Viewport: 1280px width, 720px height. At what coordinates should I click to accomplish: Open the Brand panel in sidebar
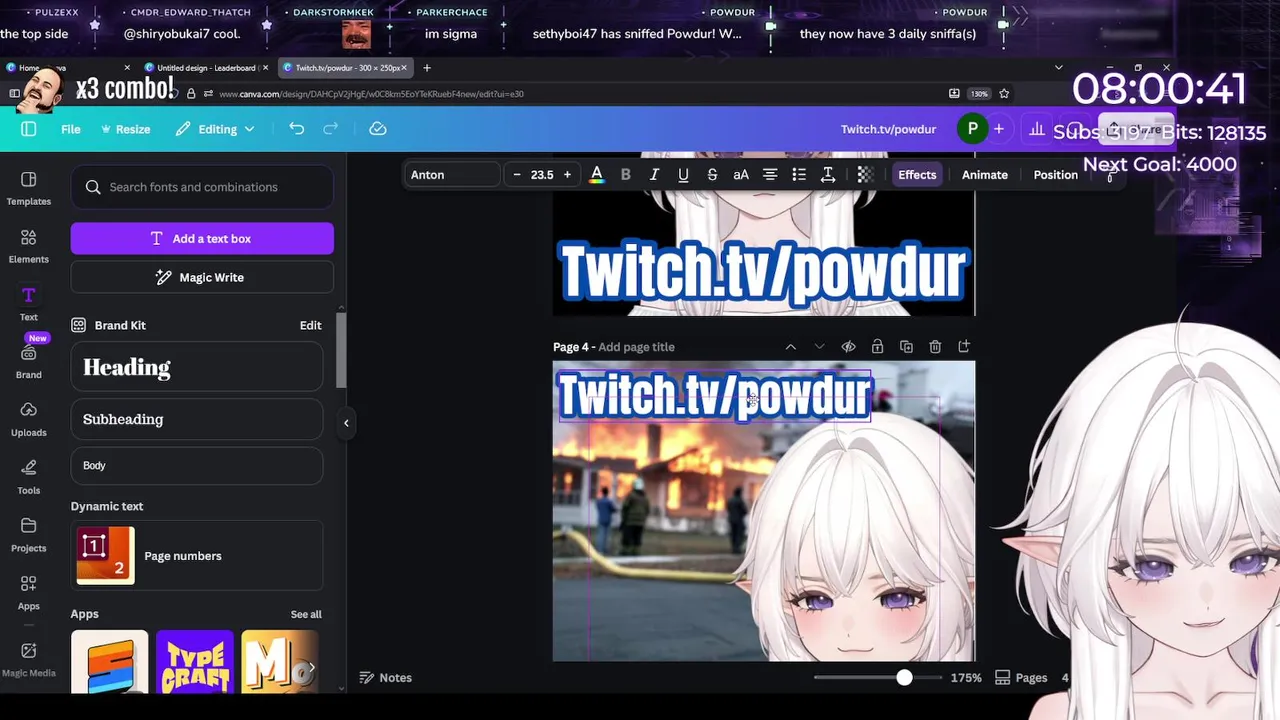coord(28,362)
